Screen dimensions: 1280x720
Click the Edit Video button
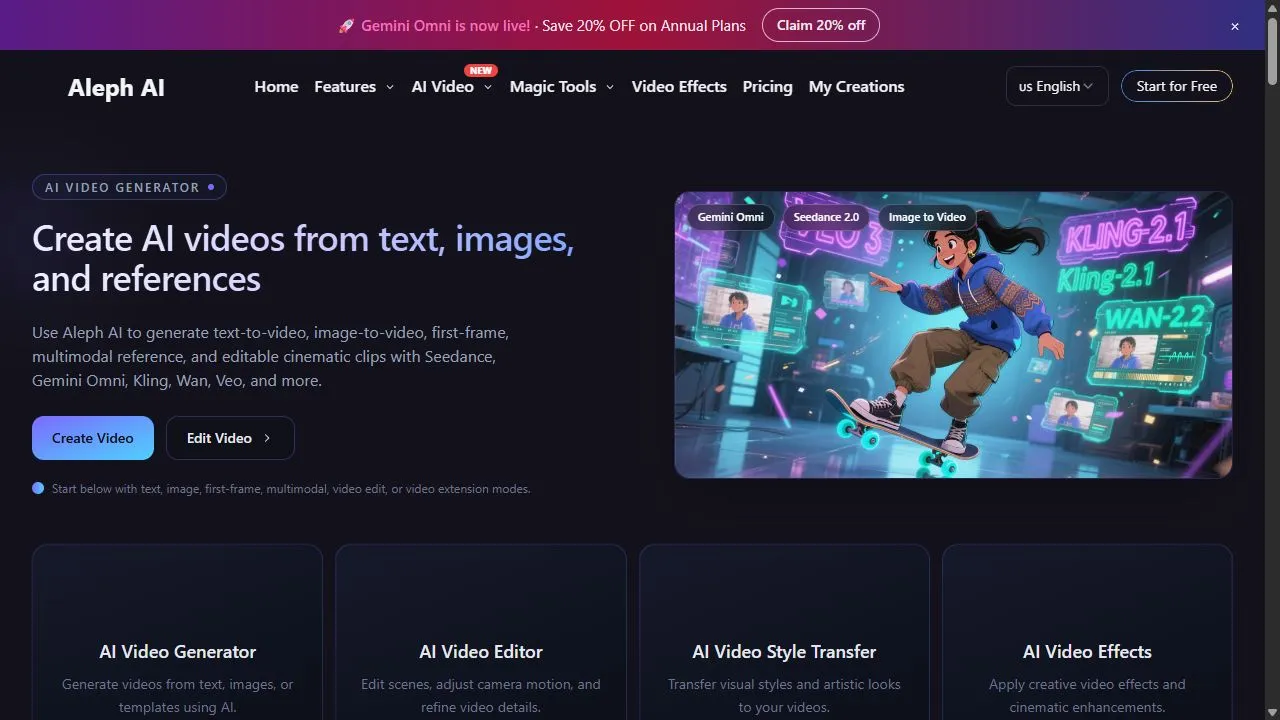tap(230, 438)
